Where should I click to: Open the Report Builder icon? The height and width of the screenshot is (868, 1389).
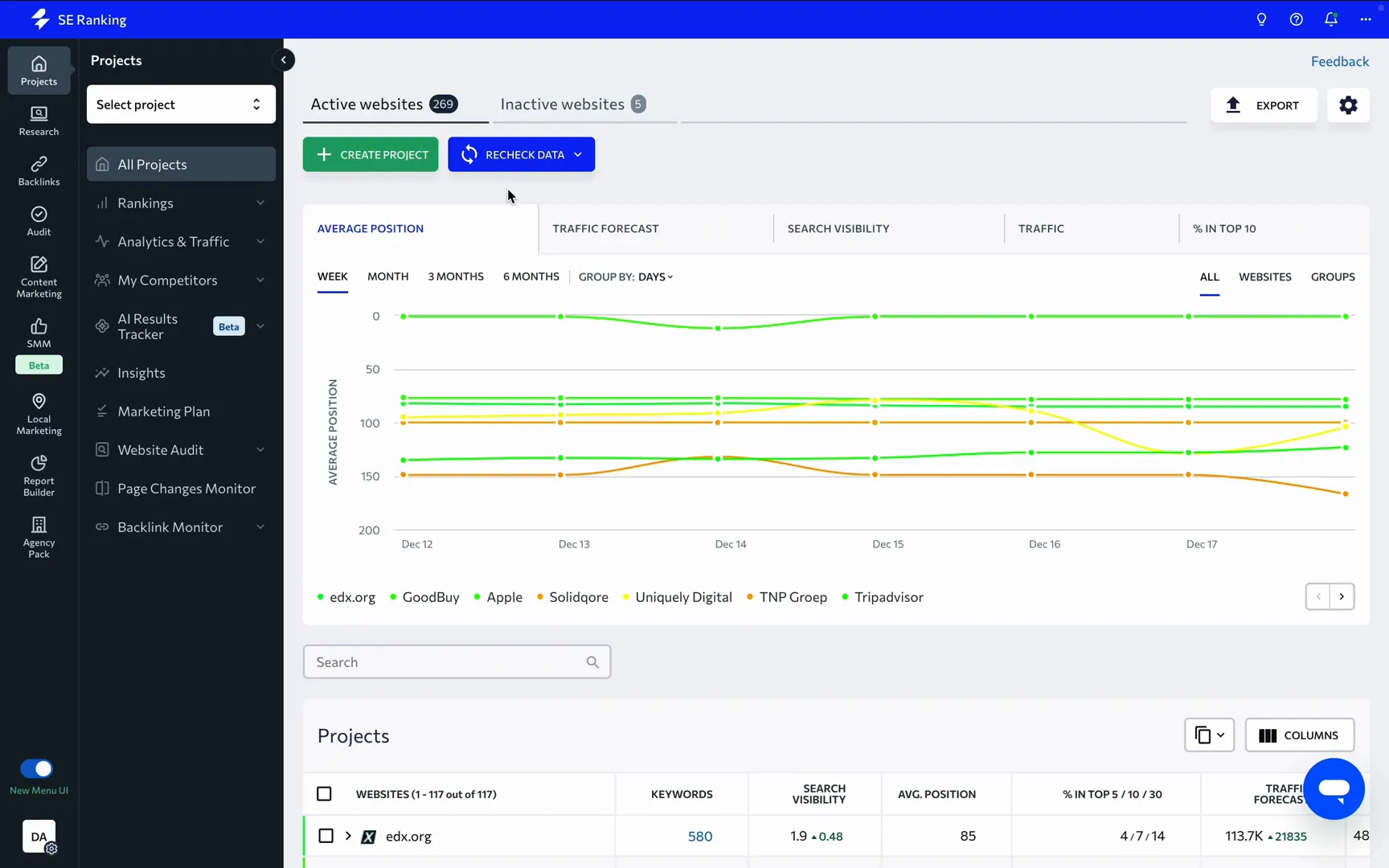point(39,475)
